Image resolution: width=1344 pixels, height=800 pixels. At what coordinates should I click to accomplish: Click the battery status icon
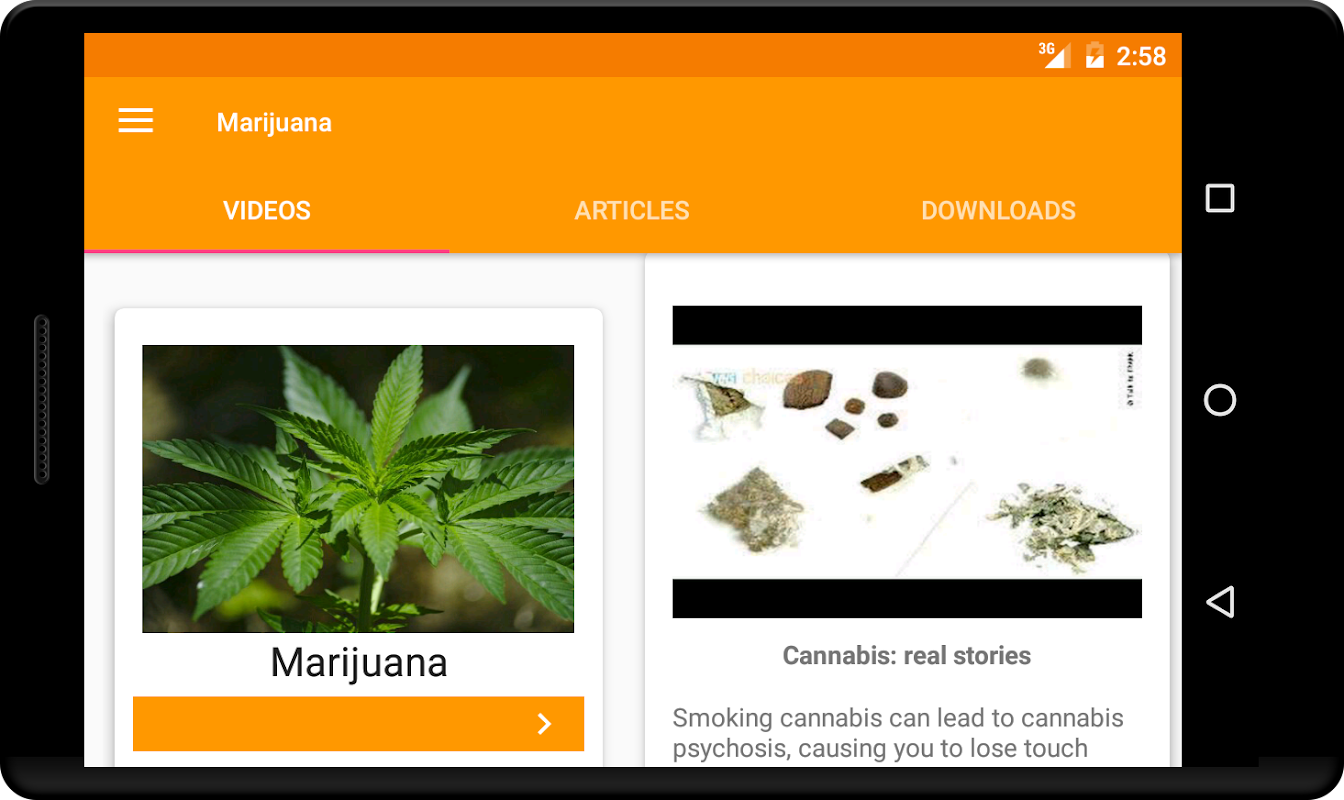(1095, 55)
